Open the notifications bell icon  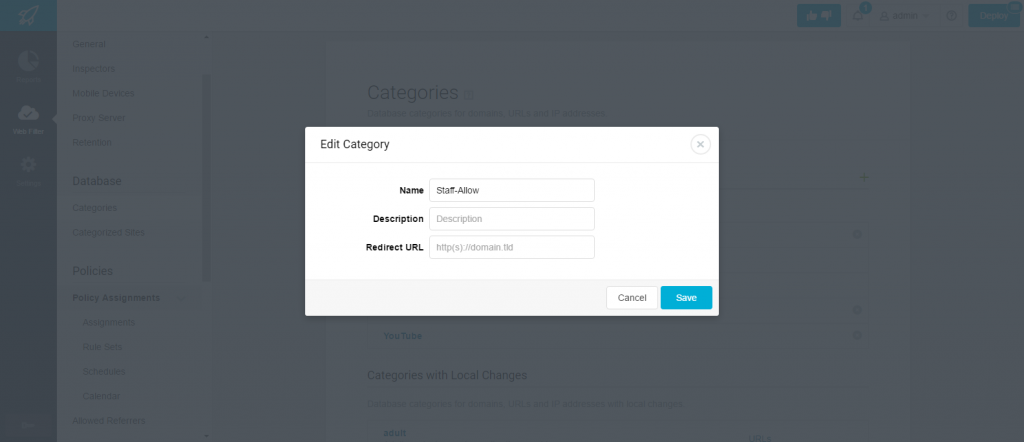coord(858,16)
